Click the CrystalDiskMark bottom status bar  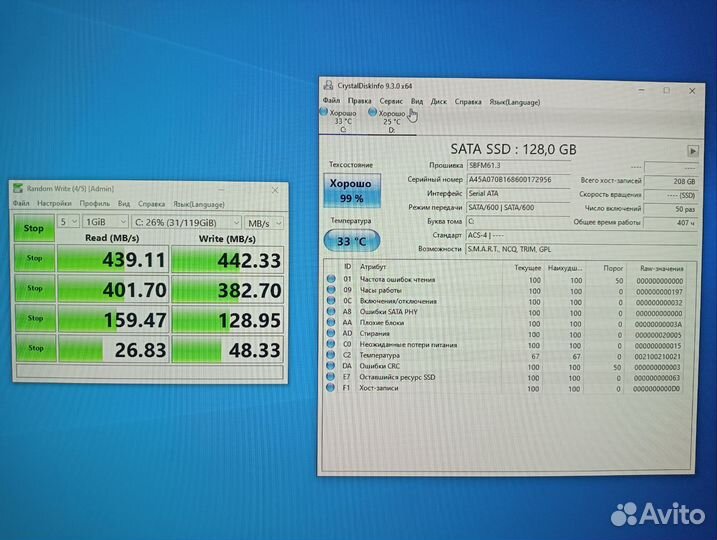tap(150, 372)
